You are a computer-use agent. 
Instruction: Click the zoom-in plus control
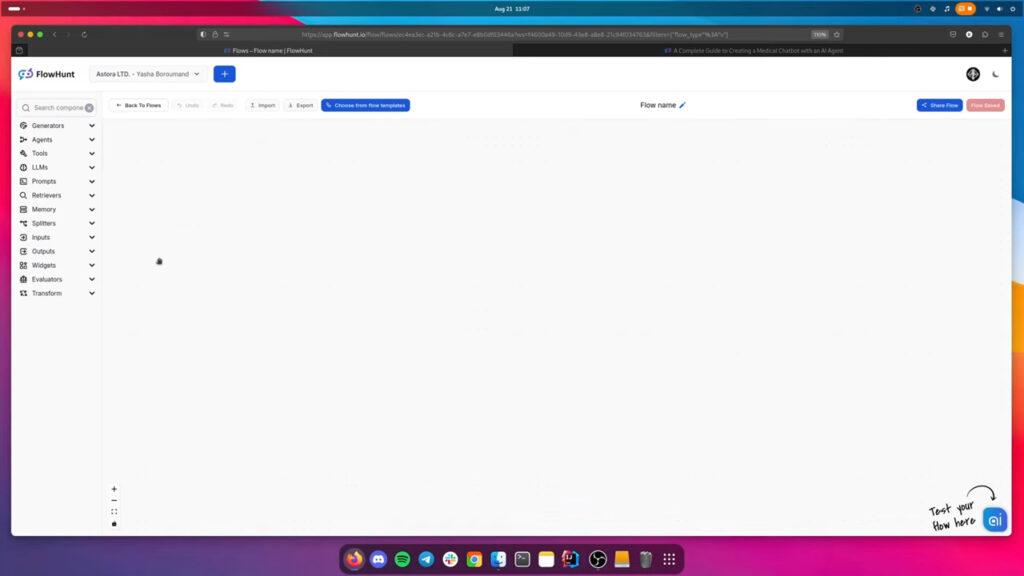(114, 488)
